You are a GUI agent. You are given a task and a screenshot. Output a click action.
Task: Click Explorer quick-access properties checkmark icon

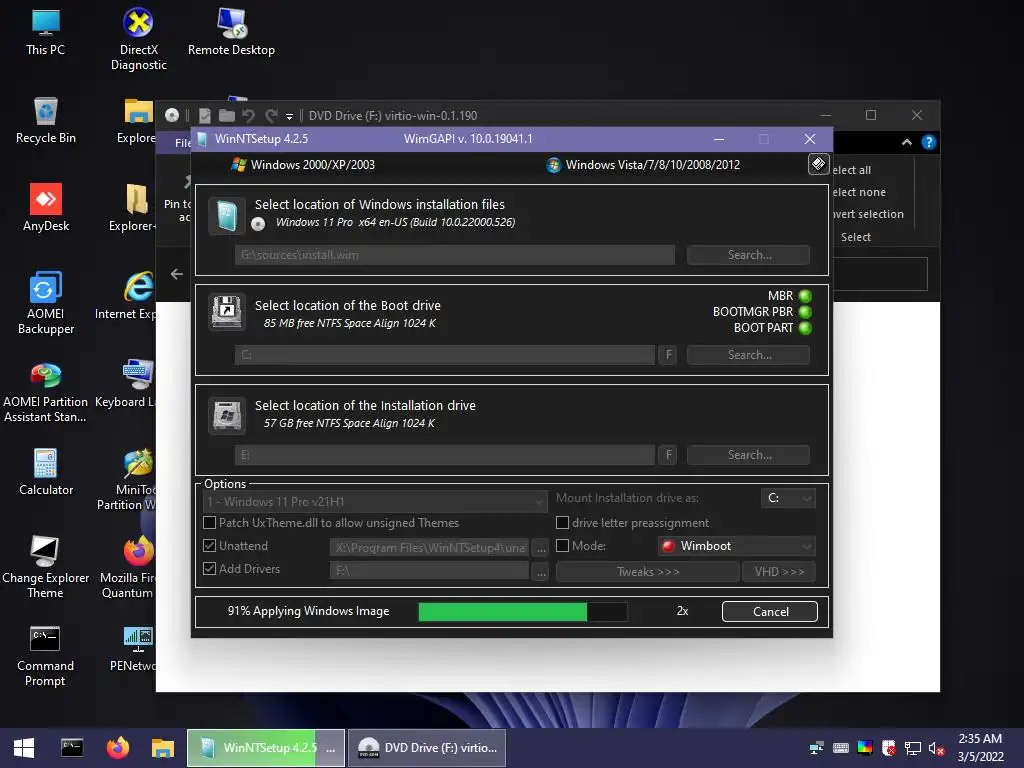click(x=205, y=116)
